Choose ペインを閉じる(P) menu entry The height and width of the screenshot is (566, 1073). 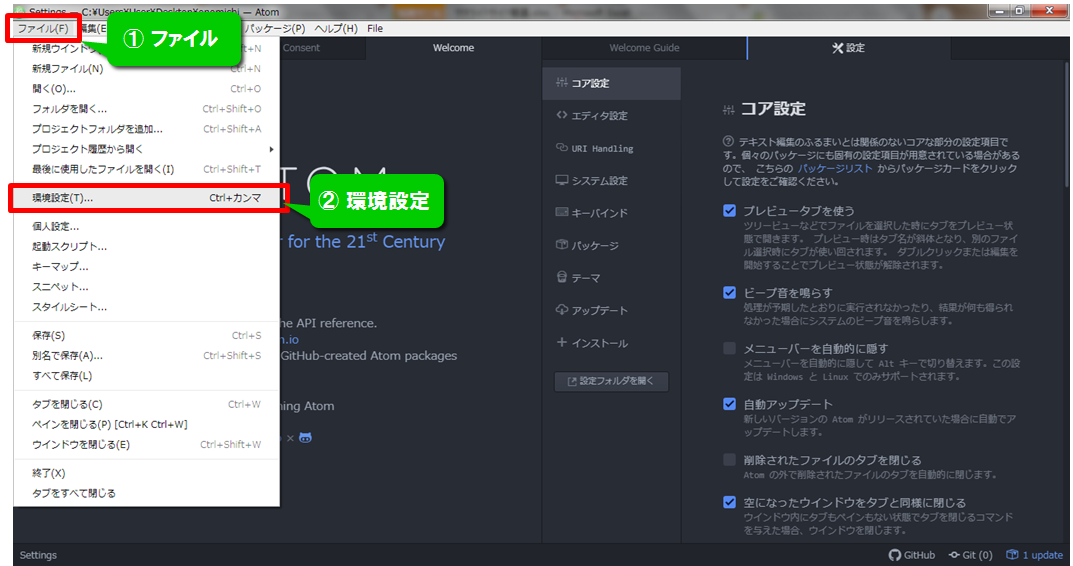tap(146, 424)
